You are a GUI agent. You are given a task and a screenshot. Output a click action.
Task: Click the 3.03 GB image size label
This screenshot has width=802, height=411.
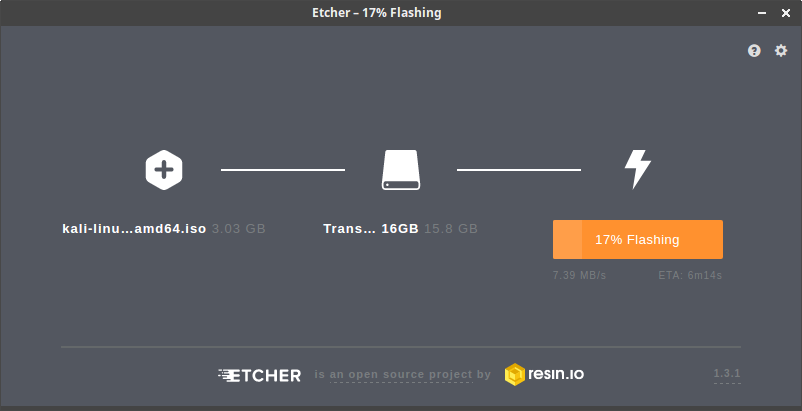(x=239, y=229)
